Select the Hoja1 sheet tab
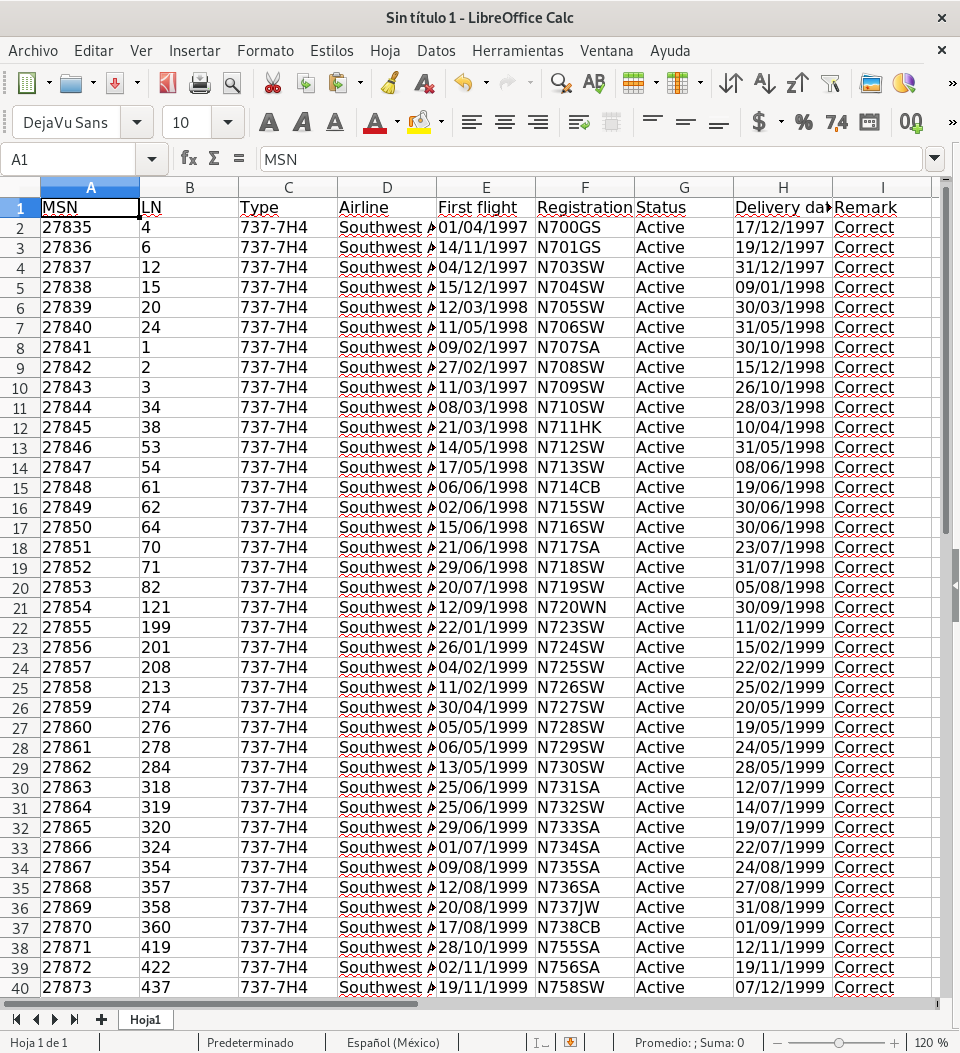Screen dimensions: 960x1053 pos(146,1019)
